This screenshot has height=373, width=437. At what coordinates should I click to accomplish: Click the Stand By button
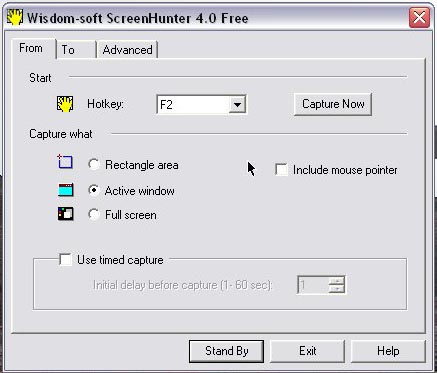pyautogui.click(x=227, y=351)
